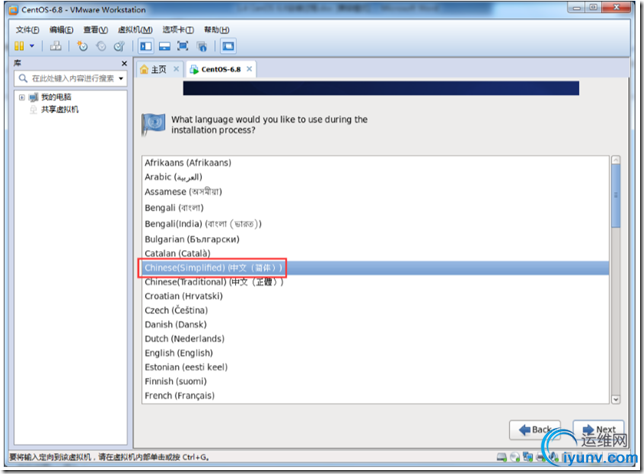The width and height of the screenshot is (644, 474).
Task: Select English (English) language
Action: click(x=375, y=353)
